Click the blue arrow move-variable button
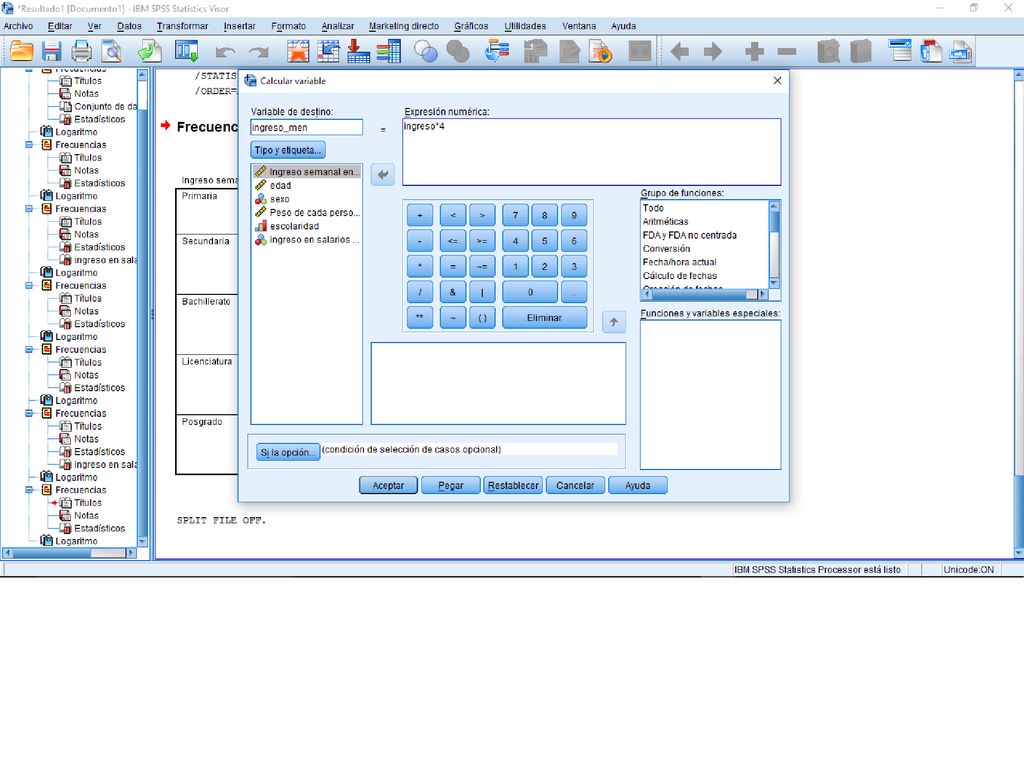The image size is (1024, 768). point(383,174)
